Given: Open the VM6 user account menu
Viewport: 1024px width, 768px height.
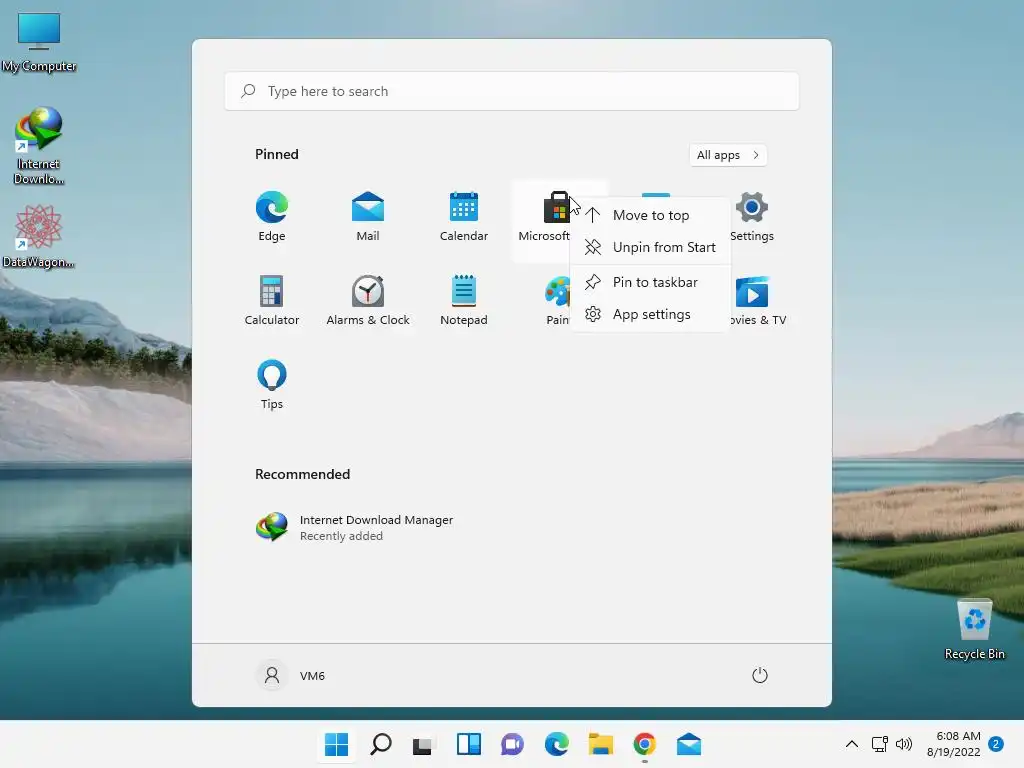Looking at the screenshot, I should pos(290,675).
